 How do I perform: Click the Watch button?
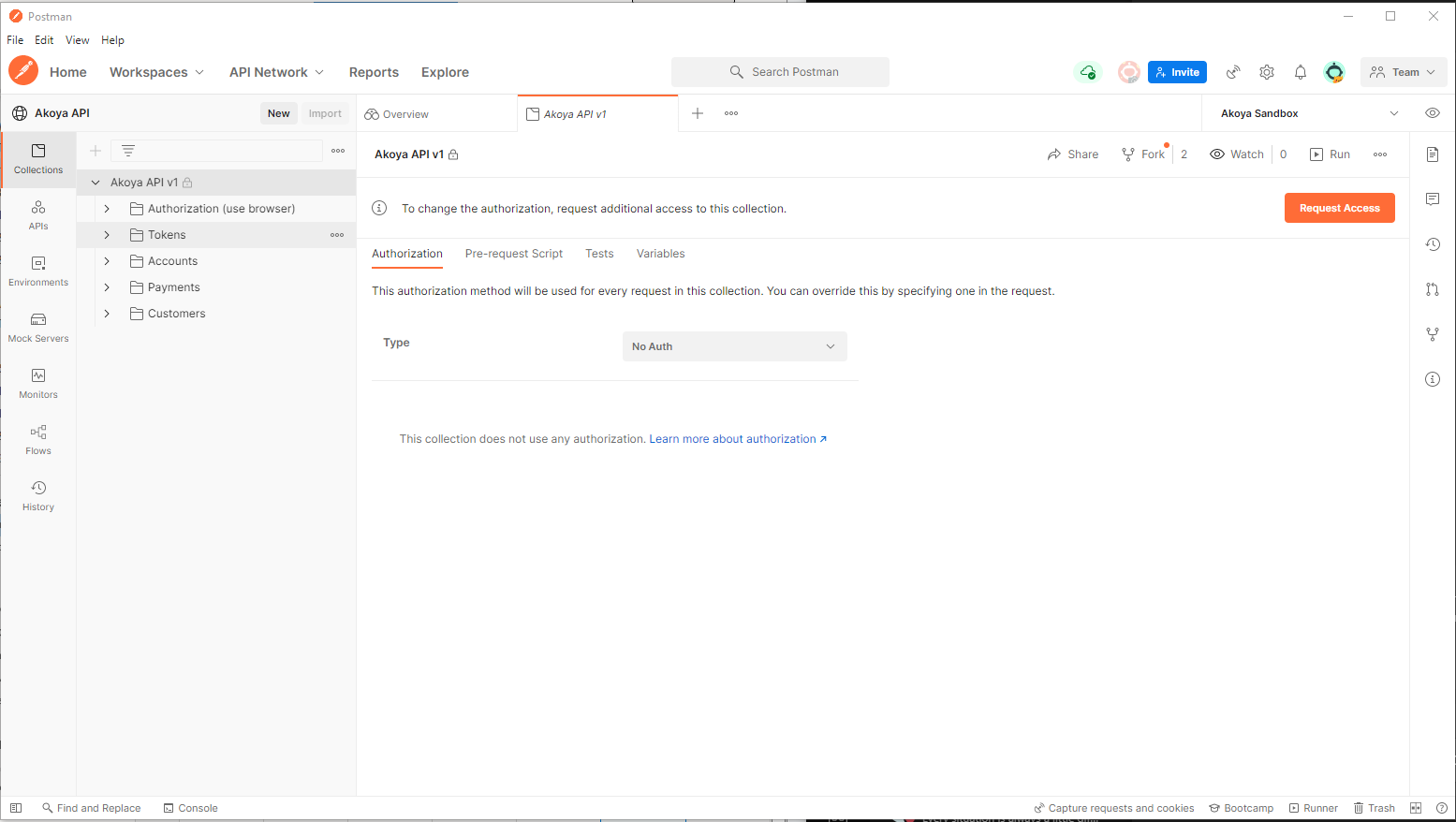point(1237,154)
